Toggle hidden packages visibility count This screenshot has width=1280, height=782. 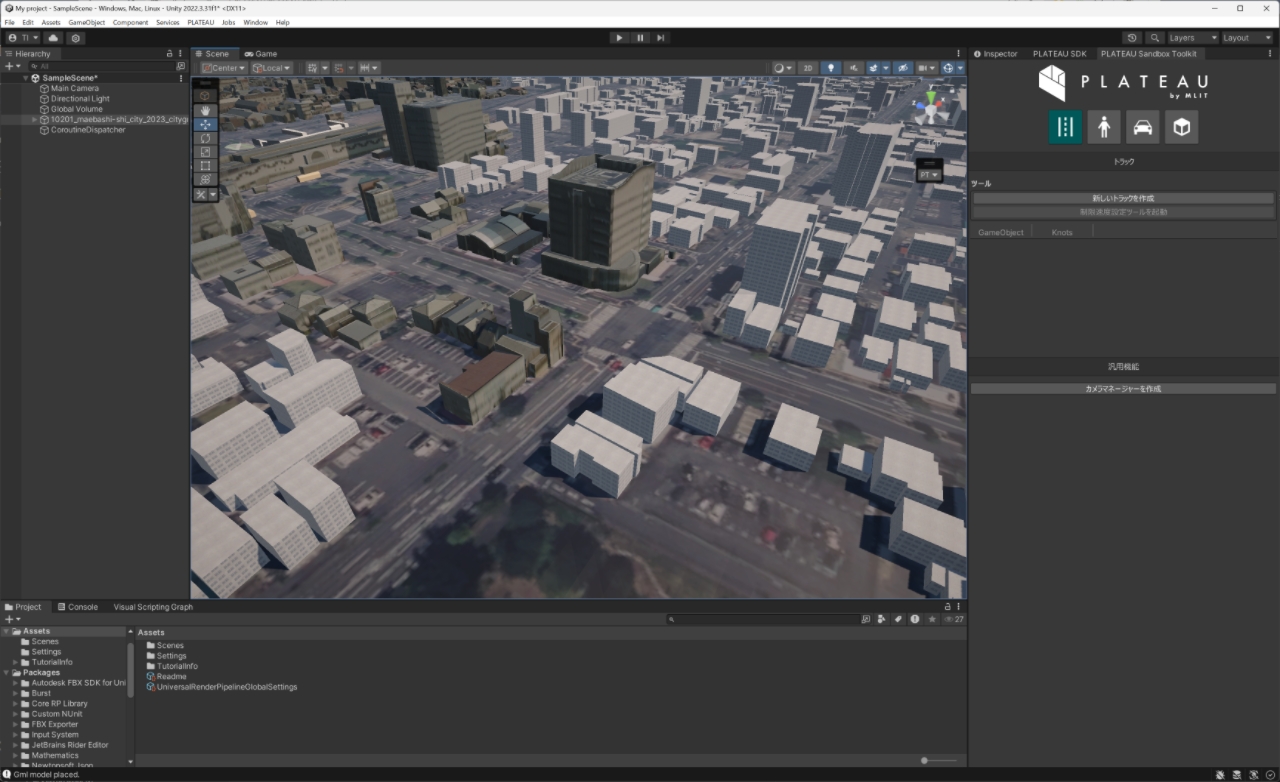954,620
